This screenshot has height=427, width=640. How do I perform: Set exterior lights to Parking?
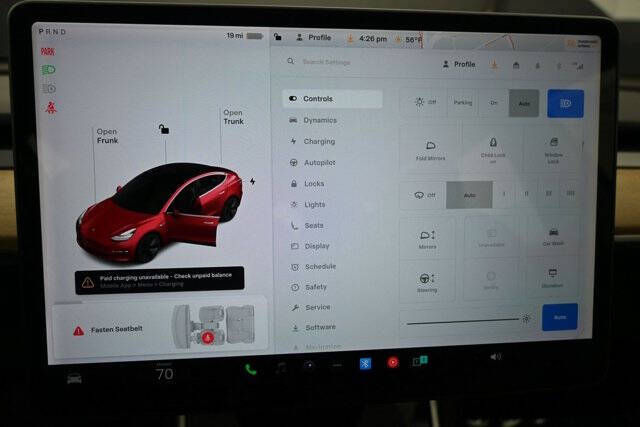click(x=463, y=102)
